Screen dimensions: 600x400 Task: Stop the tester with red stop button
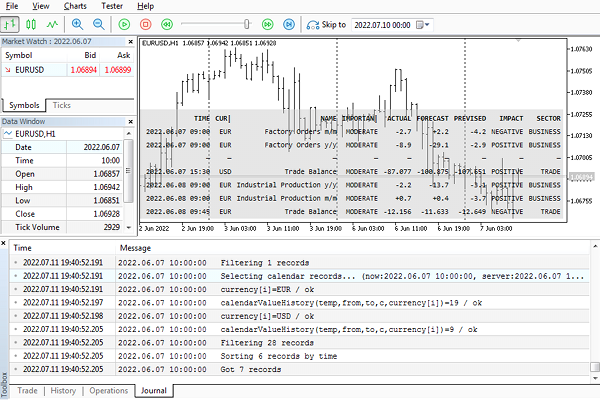[x=147, y=24]
